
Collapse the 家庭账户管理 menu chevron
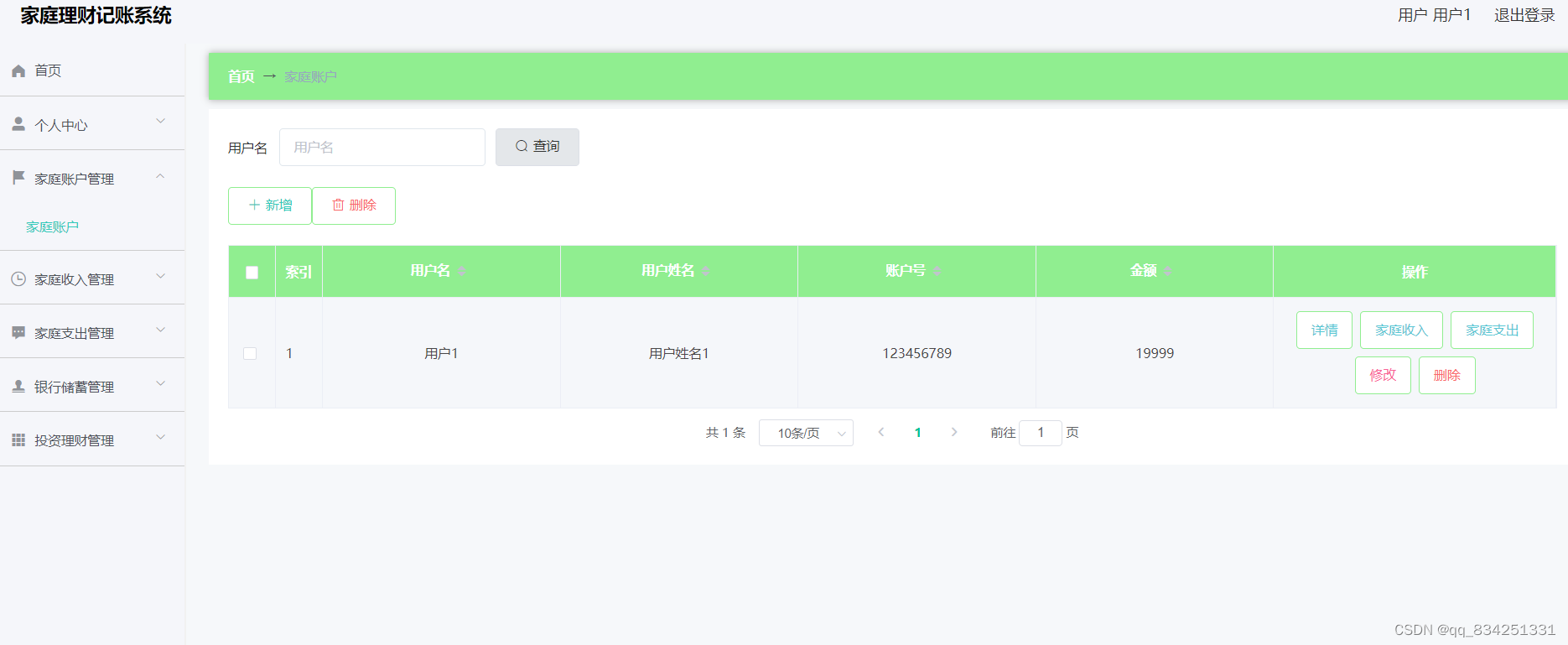tap(161, 176)
